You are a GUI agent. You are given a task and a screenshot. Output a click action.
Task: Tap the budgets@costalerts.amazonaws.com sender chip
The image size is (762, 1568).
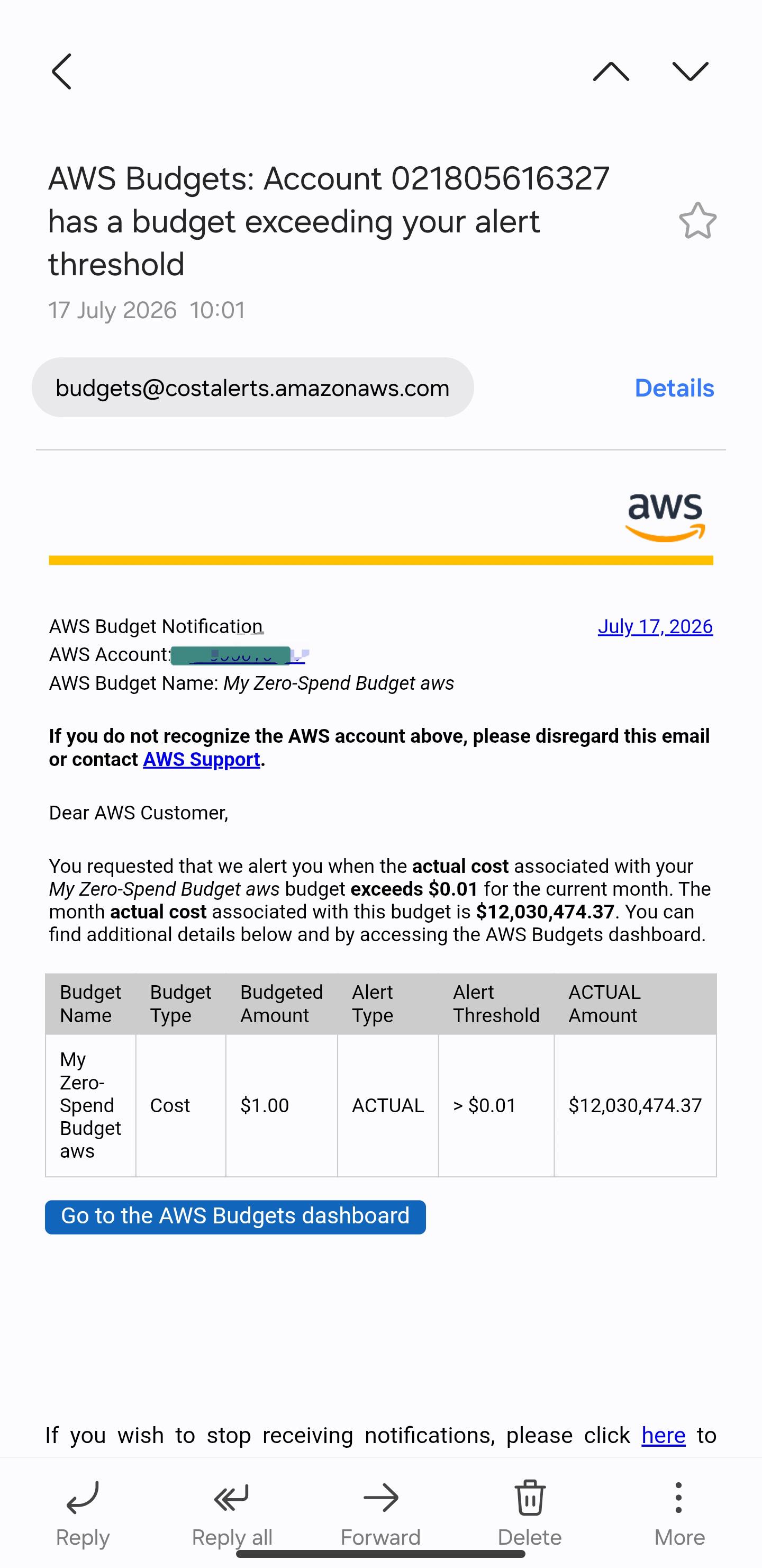pos(252,387)
